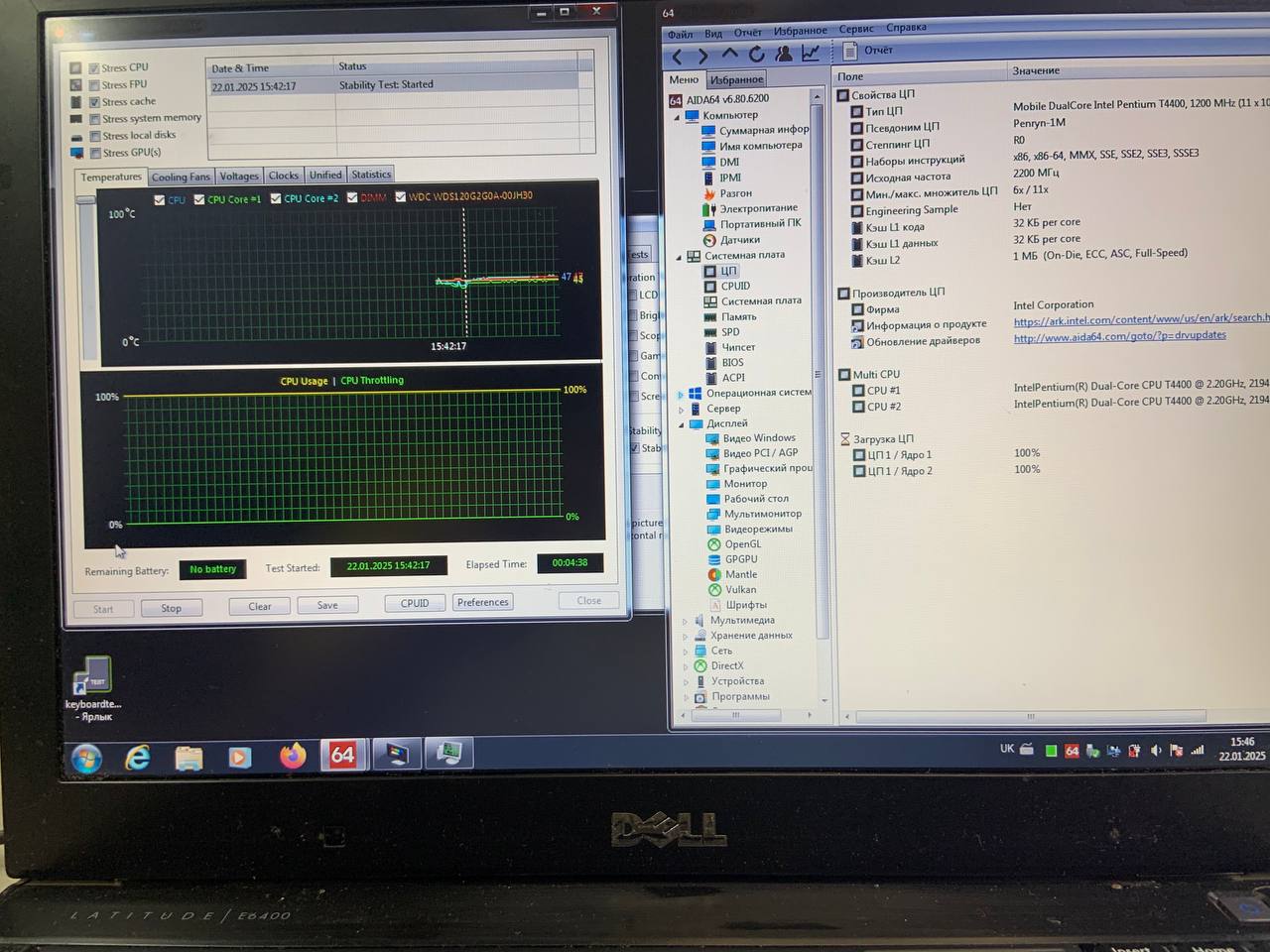Open the keyboardte... shortcut on the desktop

click(93, 687)
